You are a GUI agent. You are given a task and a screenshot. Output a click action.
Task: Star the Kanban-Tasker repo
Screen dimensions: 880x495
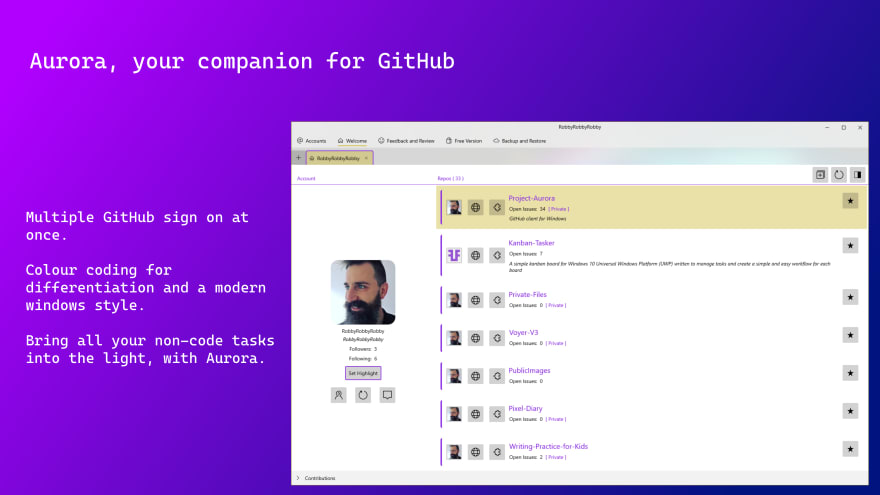850,246
